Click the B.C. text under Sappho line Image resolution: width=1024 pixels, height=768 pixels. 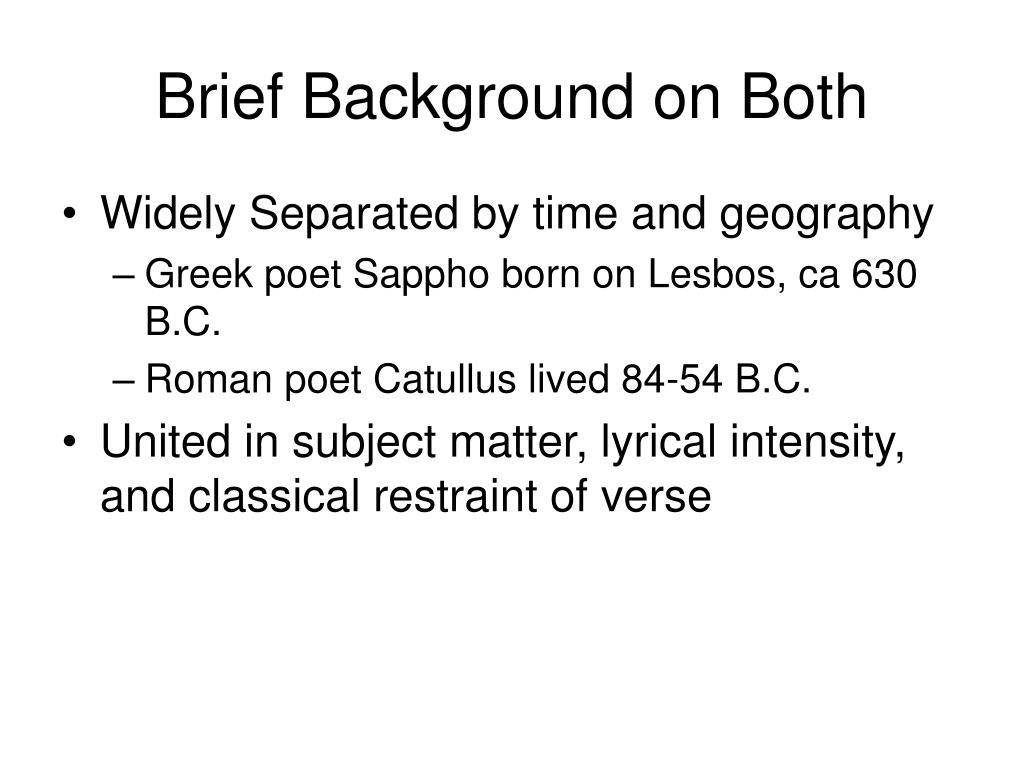(x=183, y=321)
